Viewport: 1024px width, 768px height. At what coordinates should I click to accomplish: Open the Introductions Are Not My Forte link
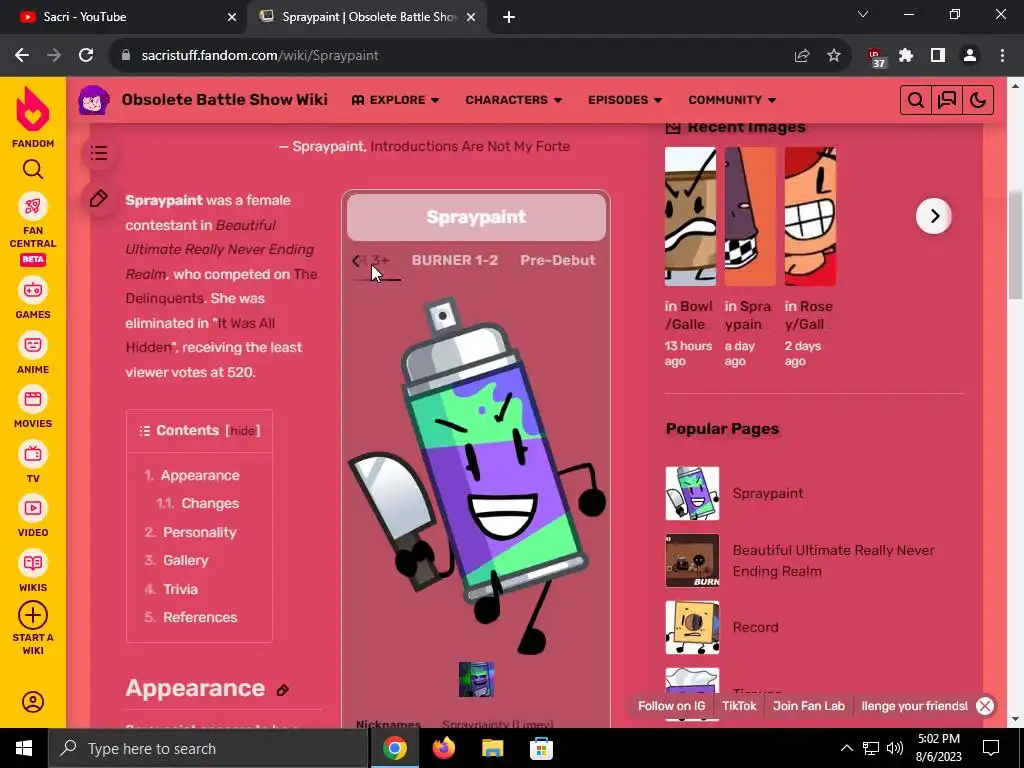(470, 146)
